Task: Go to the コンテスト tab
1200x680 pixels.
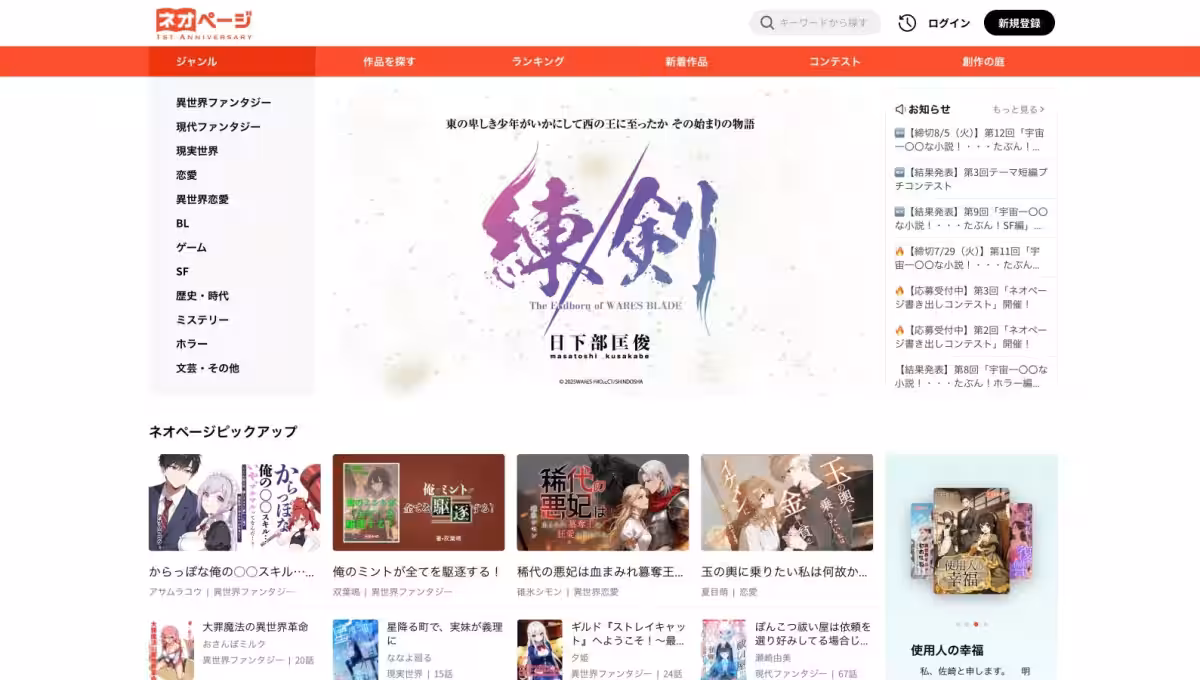Action: [834, 62]
